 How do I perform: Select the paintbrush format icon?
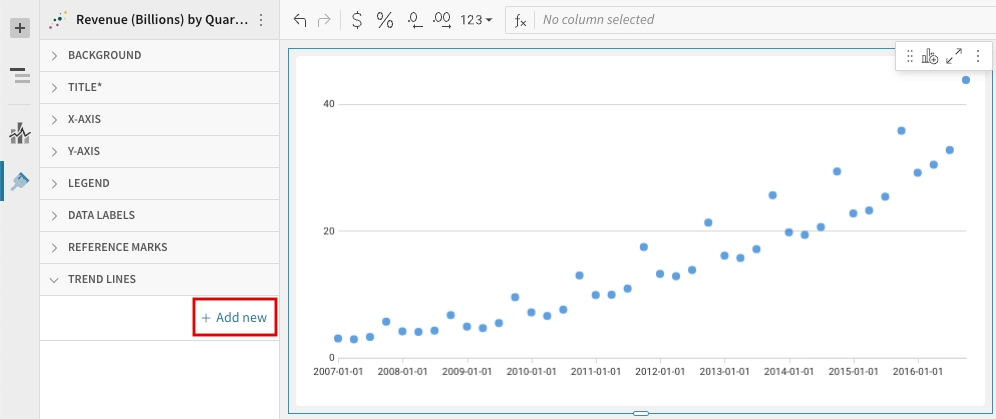(19, 181)
